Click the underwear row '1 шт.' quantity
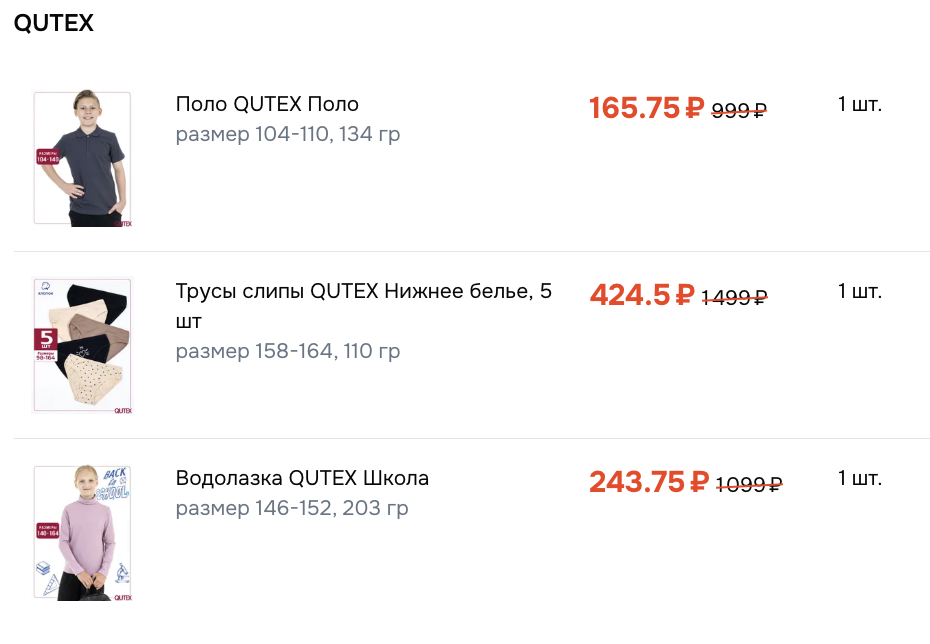This screenshot has width=930, height=644. point(860,291)
